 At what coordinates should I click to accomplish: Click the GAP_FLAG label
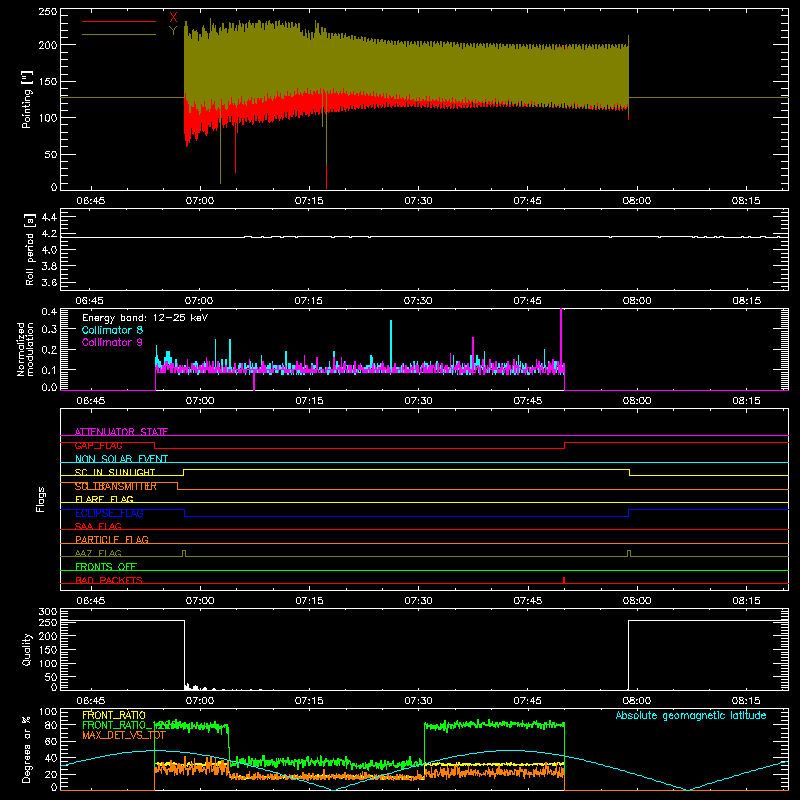click(x=98, y=445)
